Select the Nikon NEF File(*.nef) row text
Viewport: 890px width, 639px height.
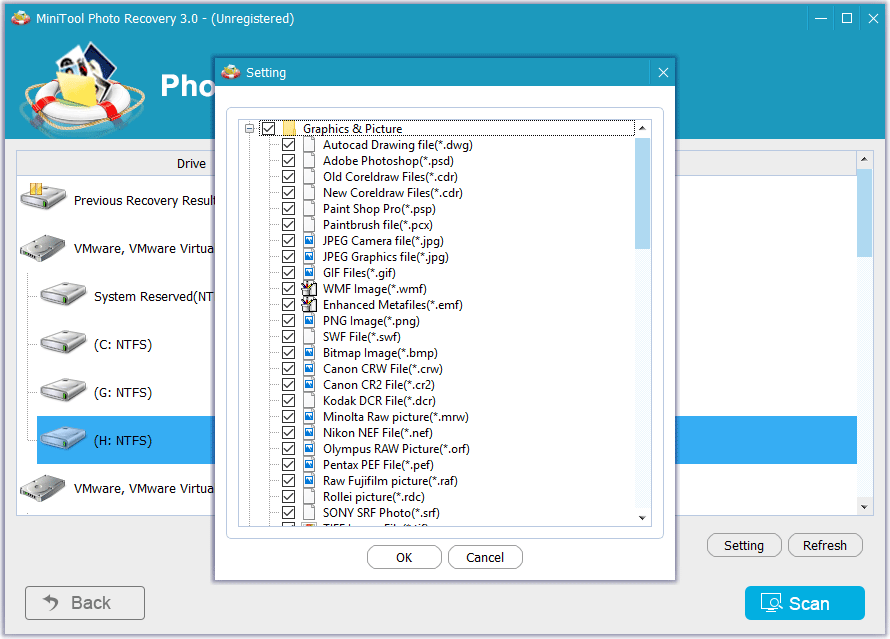(377, 432)
